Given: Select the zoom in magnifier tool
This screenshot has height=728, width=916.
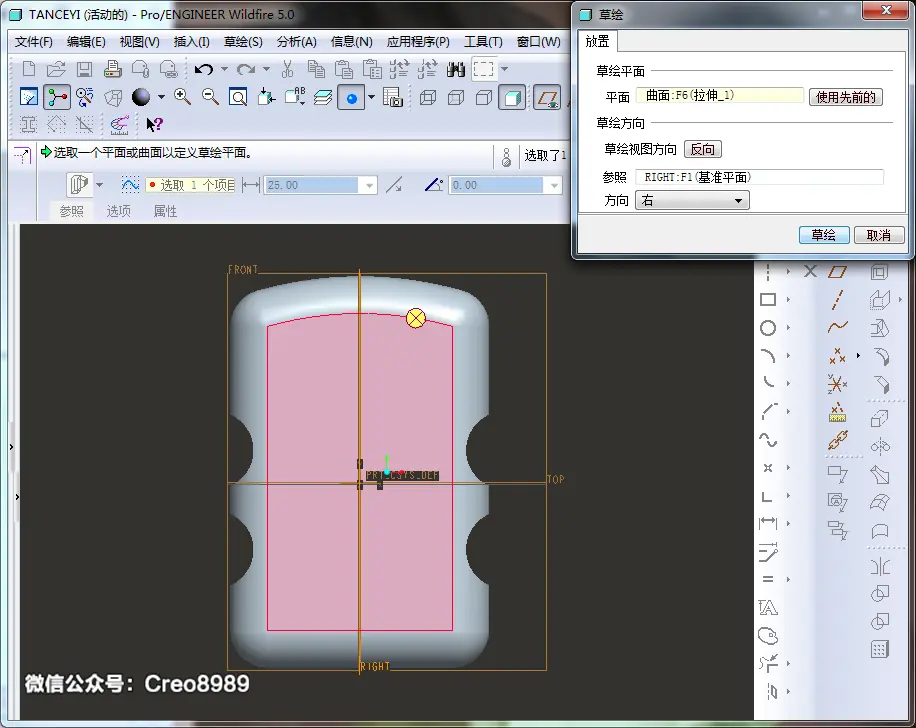Looking at the screenshot, I should click(182, 97).
